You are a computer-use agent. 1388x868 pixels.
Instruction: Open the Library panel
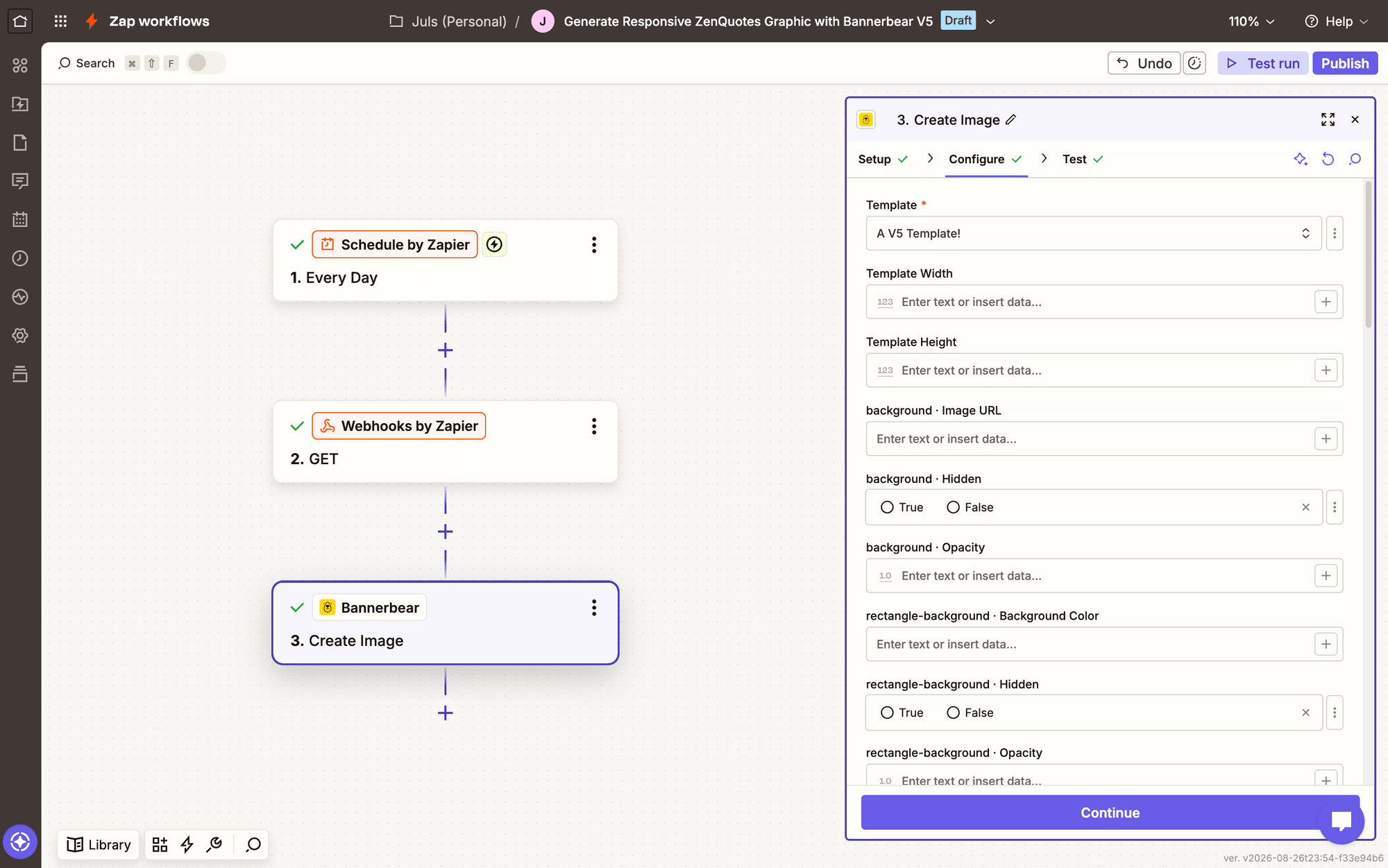click(x=99, y=844)
